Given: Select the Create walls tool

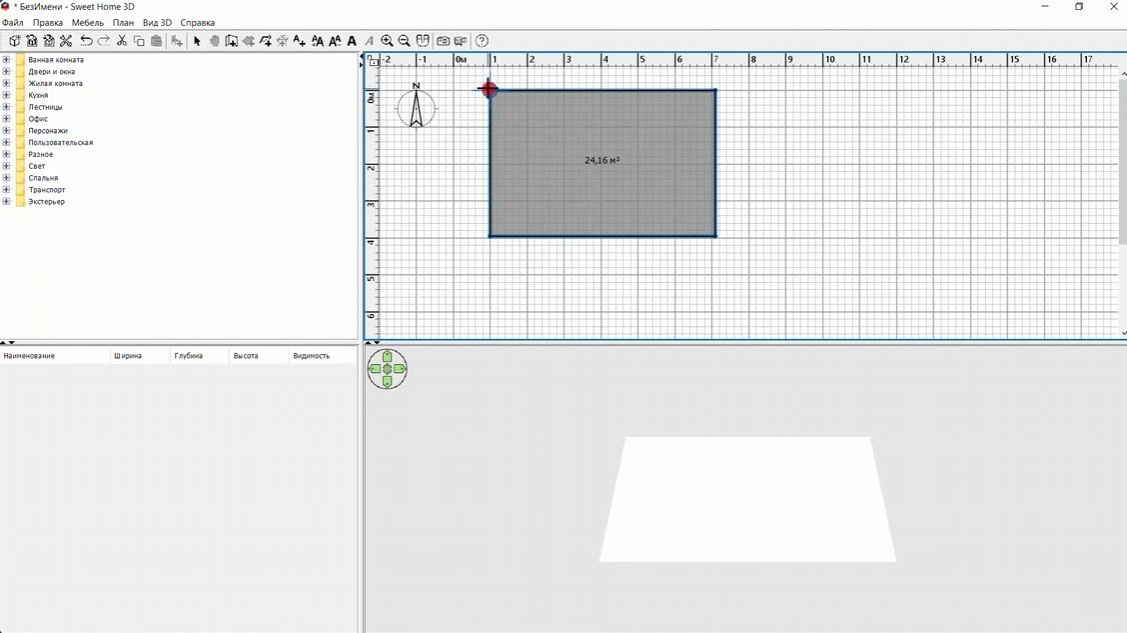Looking at the screenshot, I should (231, 41).
